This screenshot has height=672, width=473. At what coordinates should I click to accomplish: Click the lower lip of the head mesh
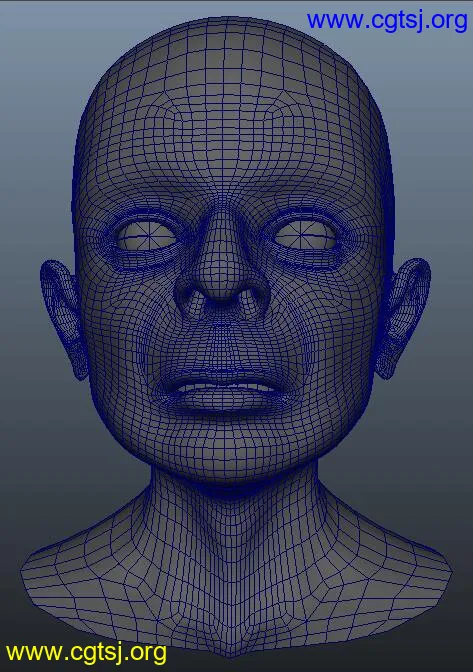pyautogui.click(x=223, y=400)
